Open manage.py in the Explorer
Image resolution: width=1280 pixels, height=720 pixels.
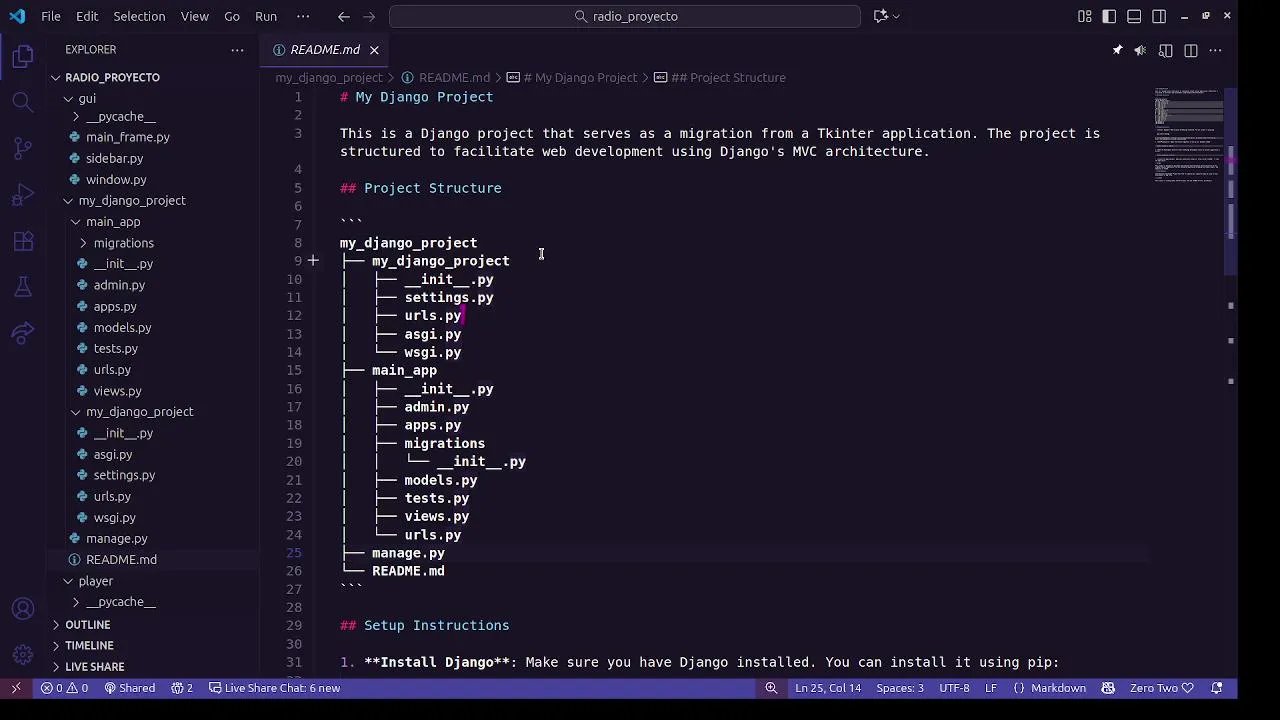point(117,539)
